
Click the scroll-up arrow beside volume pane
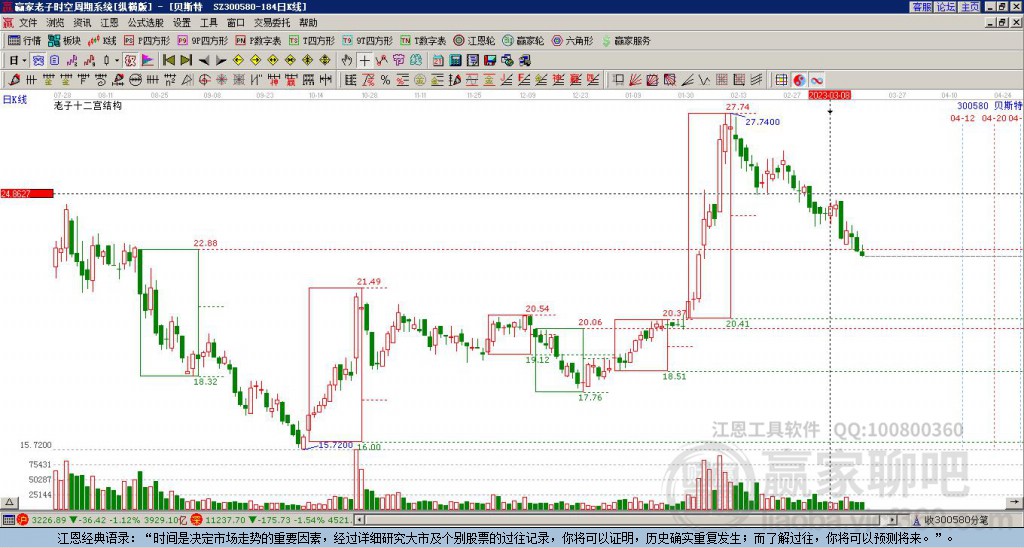click(x=9, y=502)
